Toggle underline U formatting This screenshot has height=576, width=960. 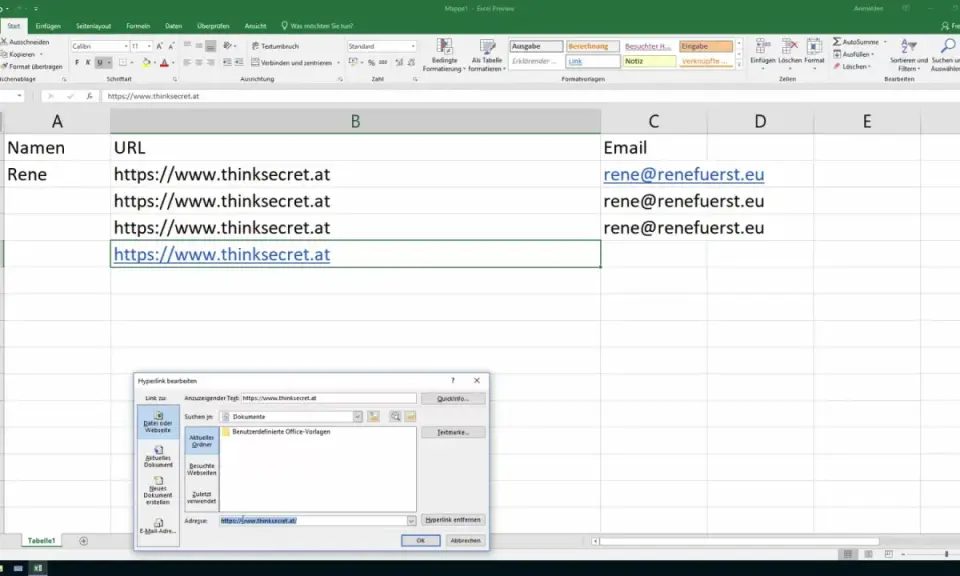click(100, 62)
